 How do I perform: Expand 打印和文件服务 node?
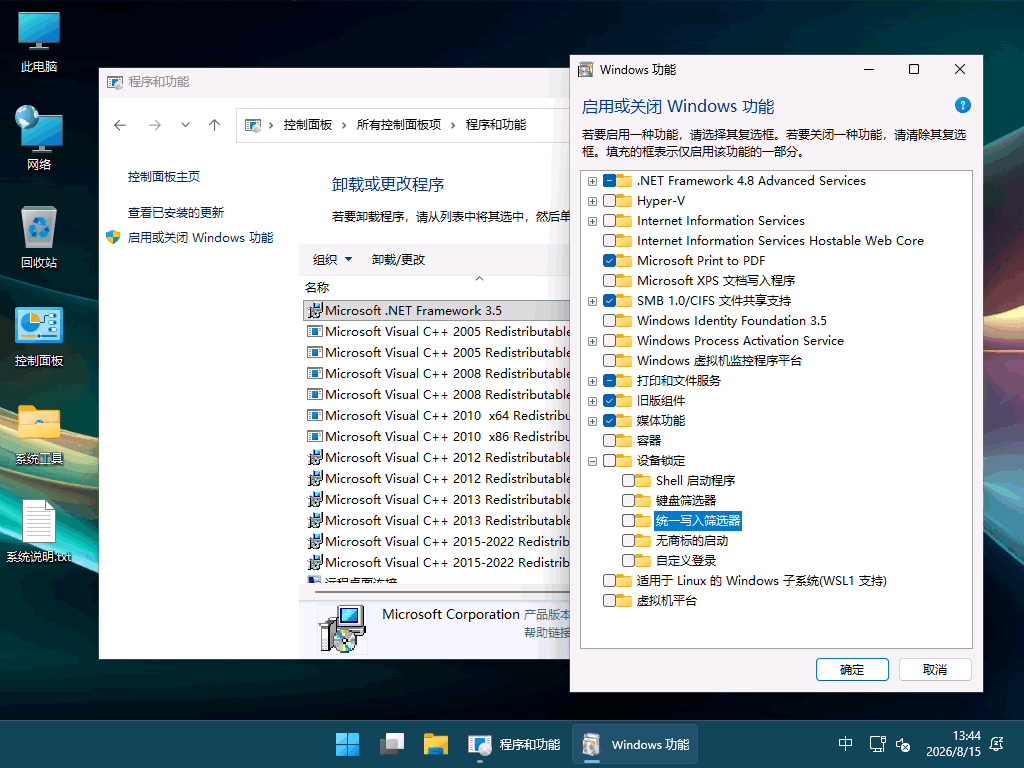[592, 381]
